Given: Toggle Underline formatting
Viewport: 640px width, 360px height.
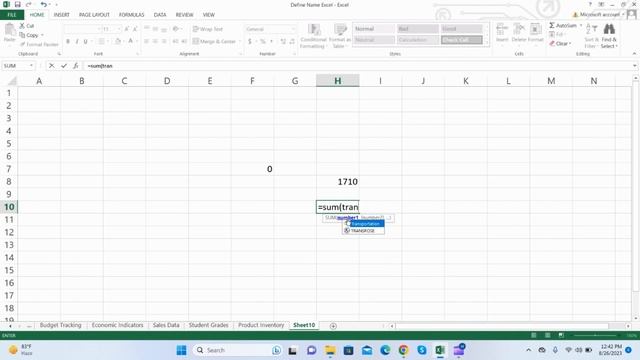Looking at the screenshot, I should coord(85,41).
